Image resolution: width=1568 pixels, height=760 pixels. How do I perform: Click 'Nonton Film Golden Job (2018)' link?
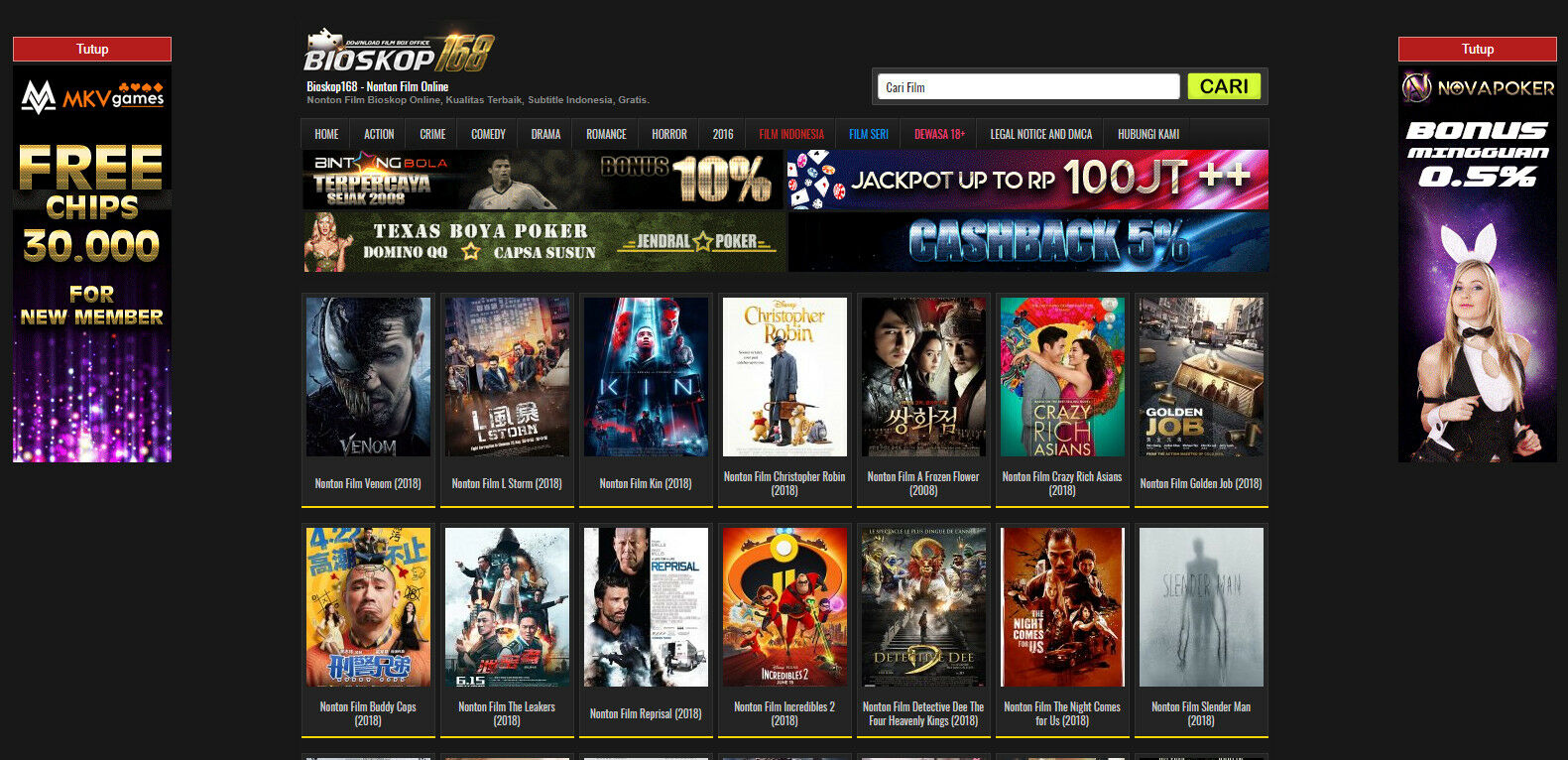(x=1201, y=483)
